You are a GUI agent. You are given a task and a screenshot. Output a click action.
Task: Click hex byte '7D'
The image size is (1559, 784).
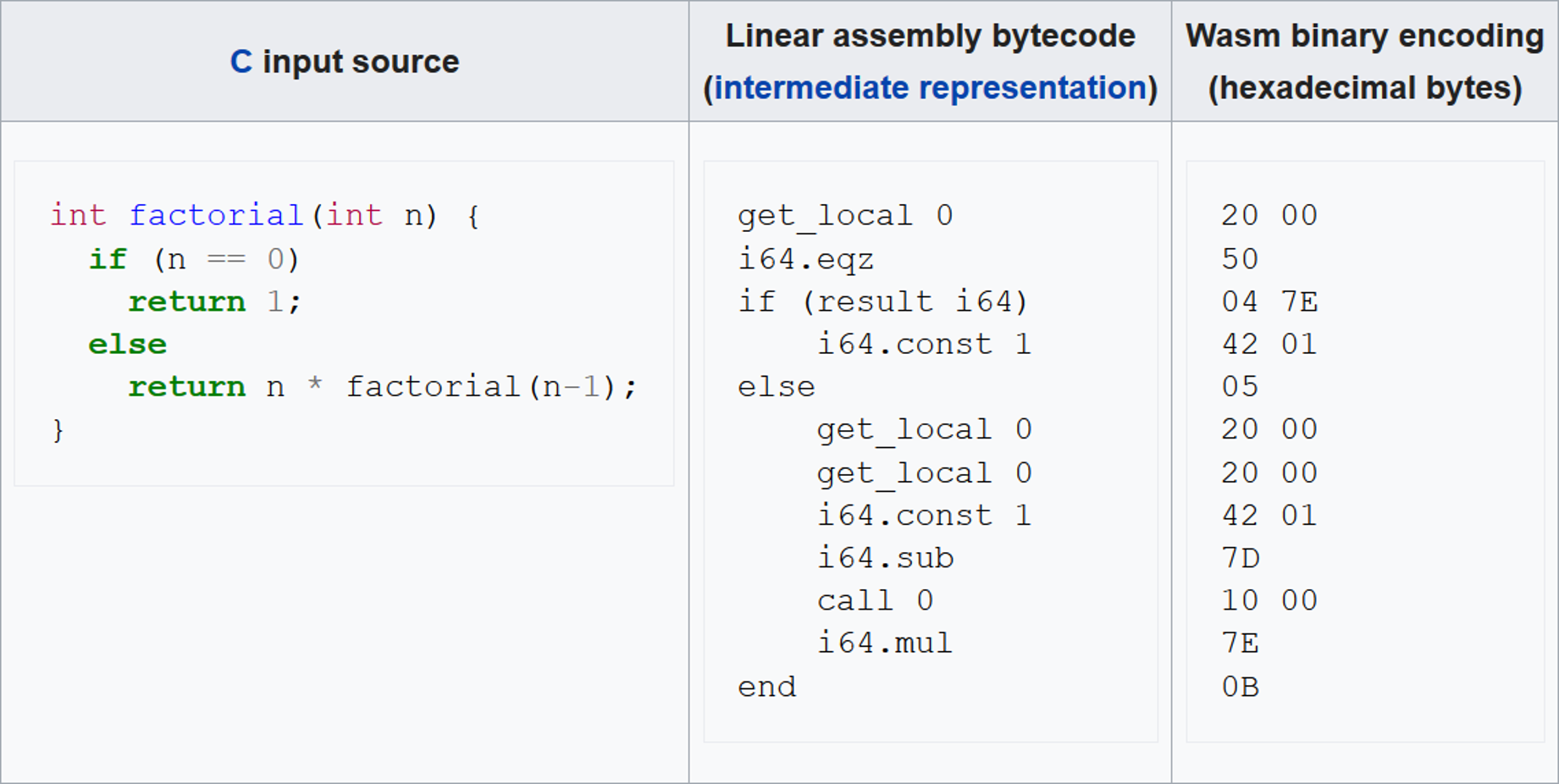click(1240, 558)
